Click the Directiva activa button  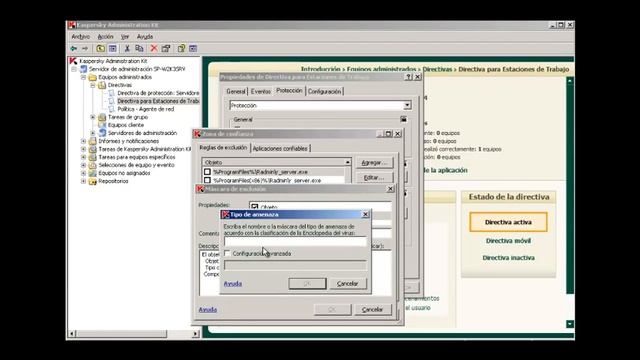pyautogui.click(x=508, y=222)
